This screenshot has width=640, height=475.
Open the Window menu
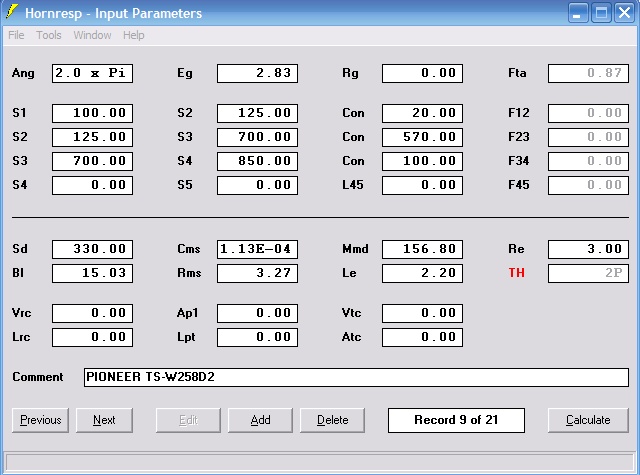92,35
